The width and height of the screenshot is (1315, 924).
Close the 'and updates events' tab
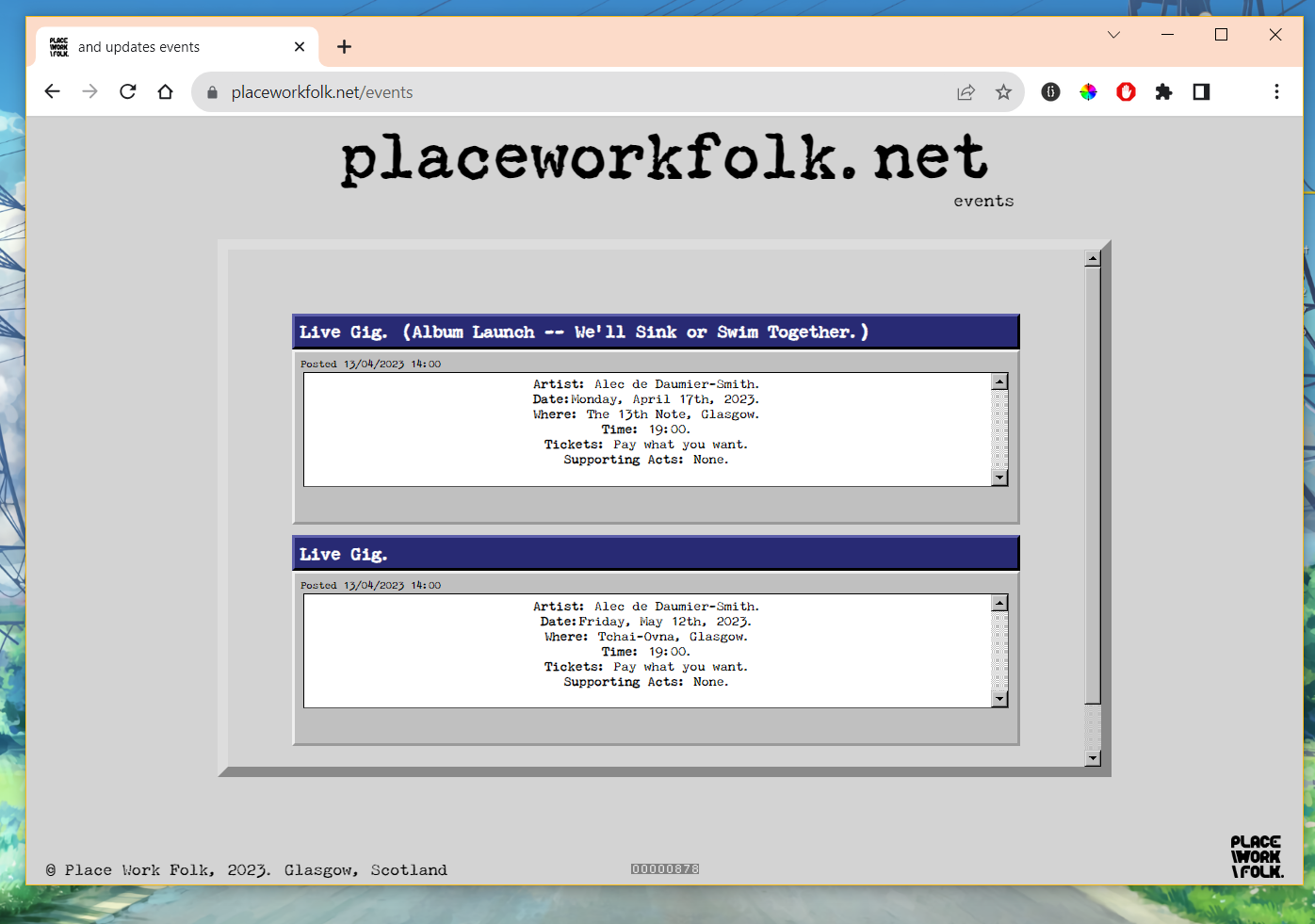[300, 46]
